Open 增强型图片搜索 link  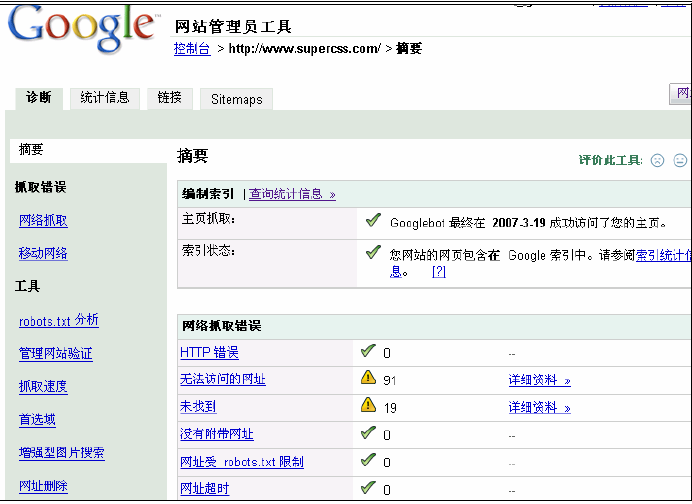(x=62, y=453)
